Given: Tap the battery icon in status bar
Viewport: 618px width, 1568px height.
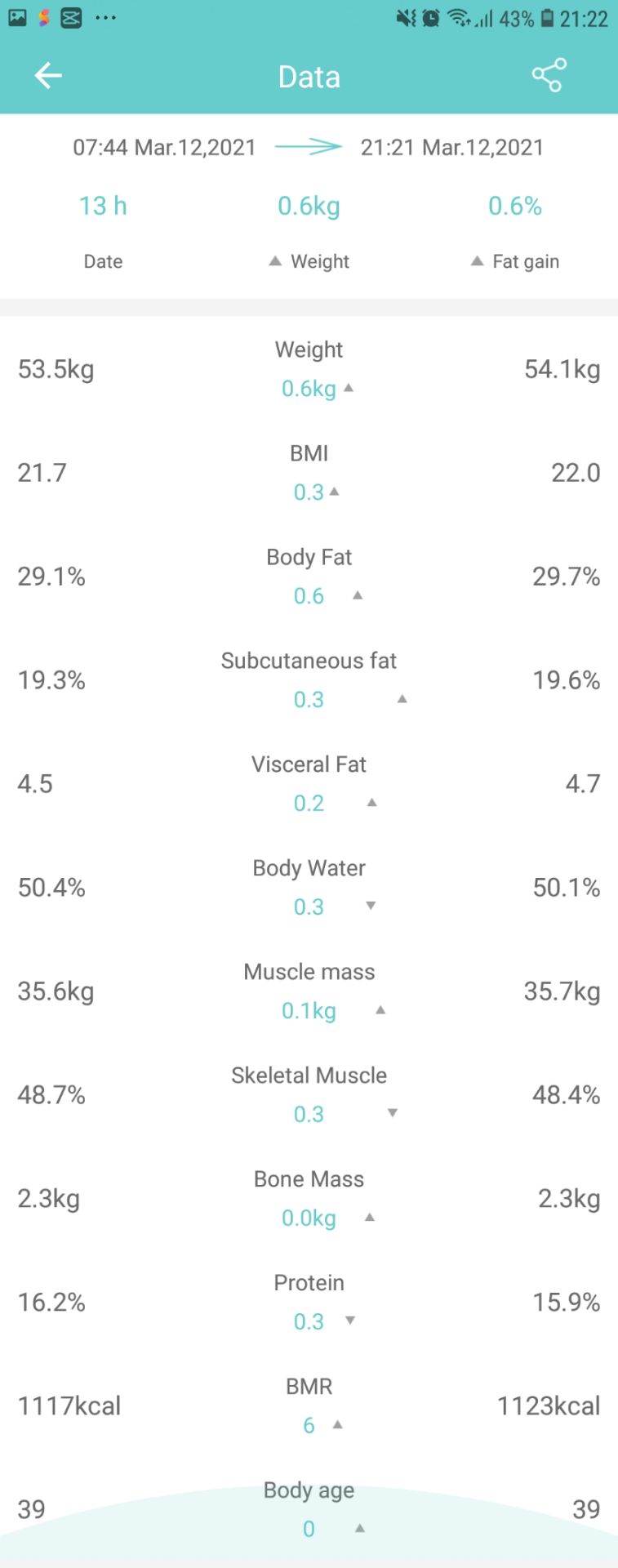Looking at the screenshot, I should pos(547,18).
